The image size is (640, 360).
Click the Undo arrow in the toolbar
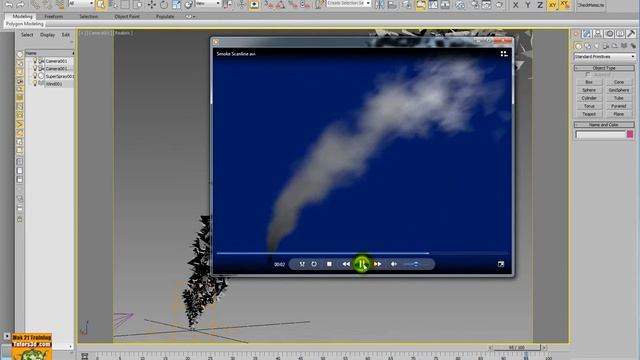9,4
